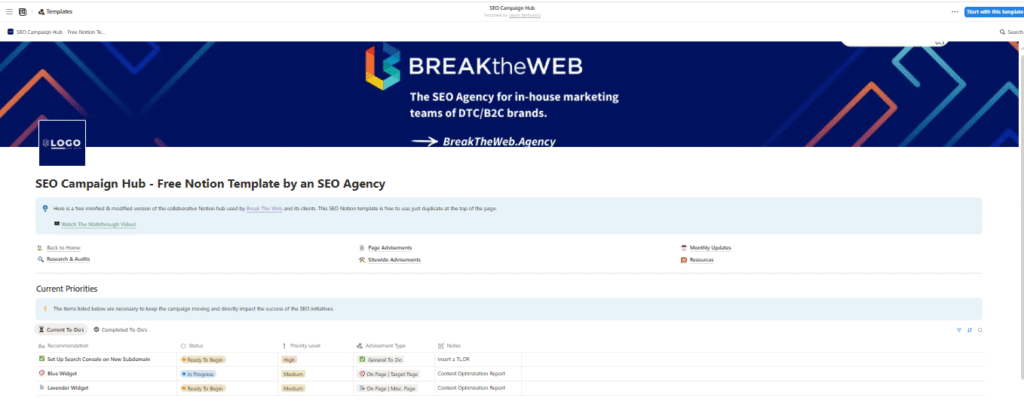This screenshot has height=407, width=1024.
Task: Open the Blue Widget row
Action: click(62, 374)
